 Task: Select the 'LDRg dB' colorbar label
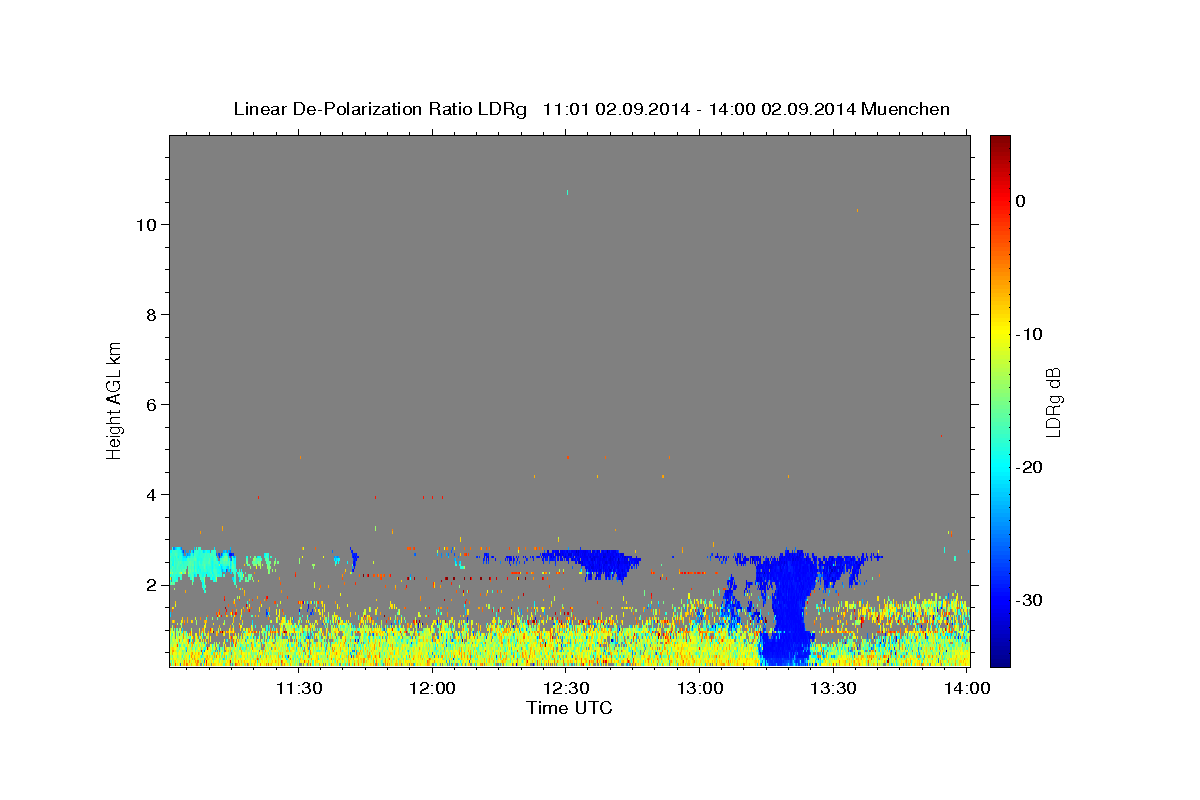click(x=1053, y=402)
